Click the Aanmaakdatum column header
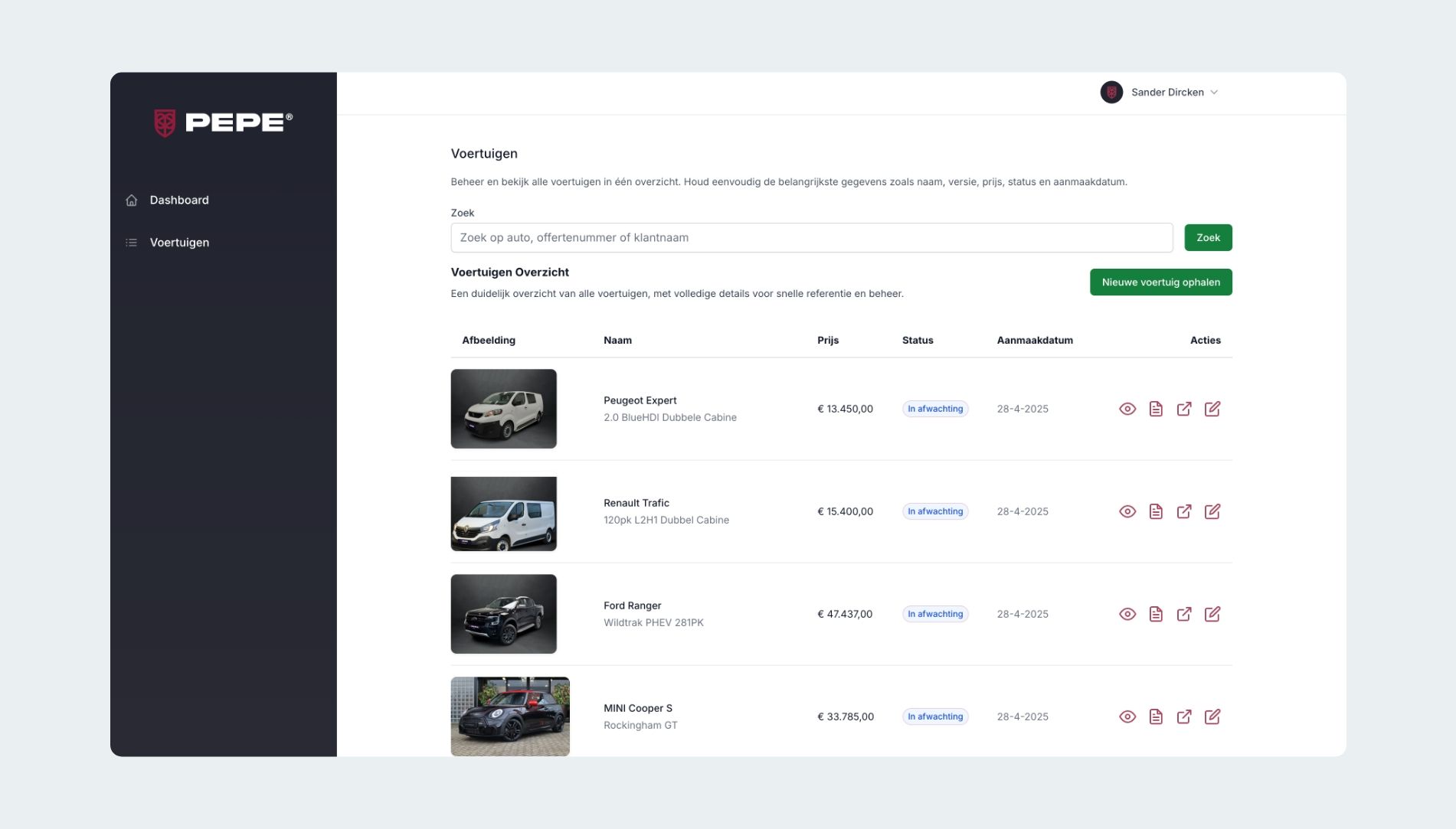The width and height of the screenshot is (1456, 829). (x=1035, y=340)
